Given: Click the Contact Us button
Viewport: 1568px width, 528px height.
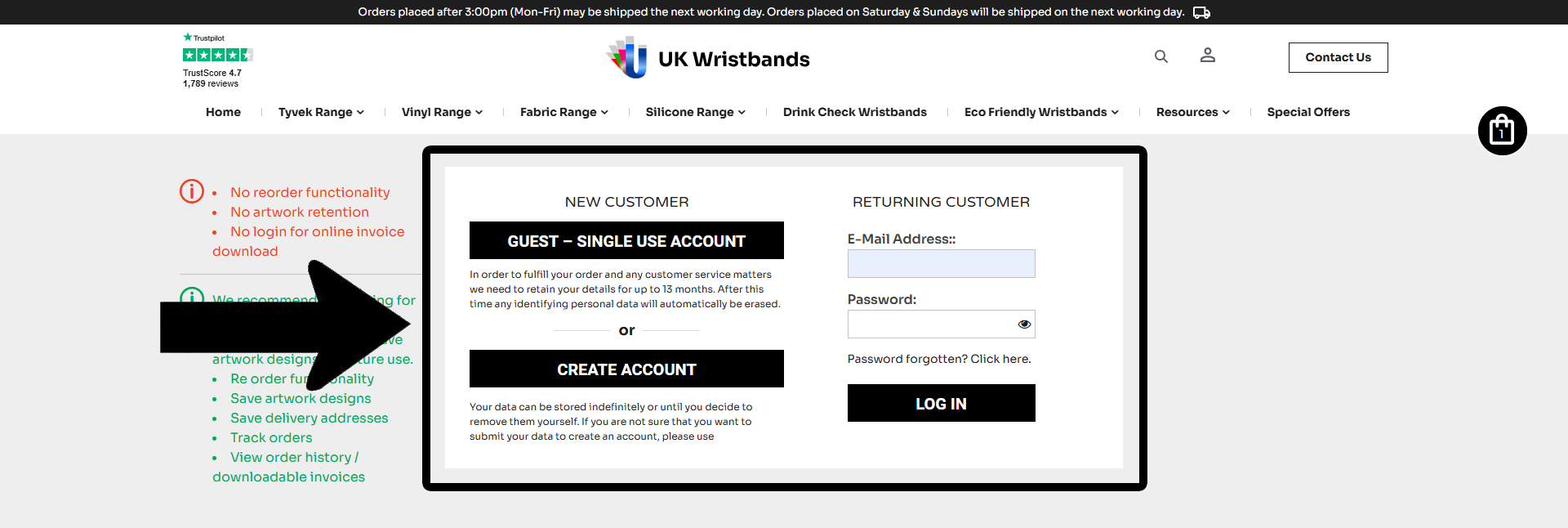Looking at the screenshot, I should point(1338,57).
